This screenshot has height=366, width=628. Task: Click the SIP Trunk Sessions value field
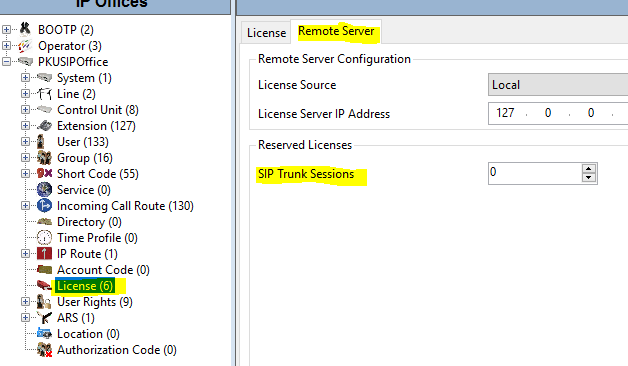coord(535,173)
